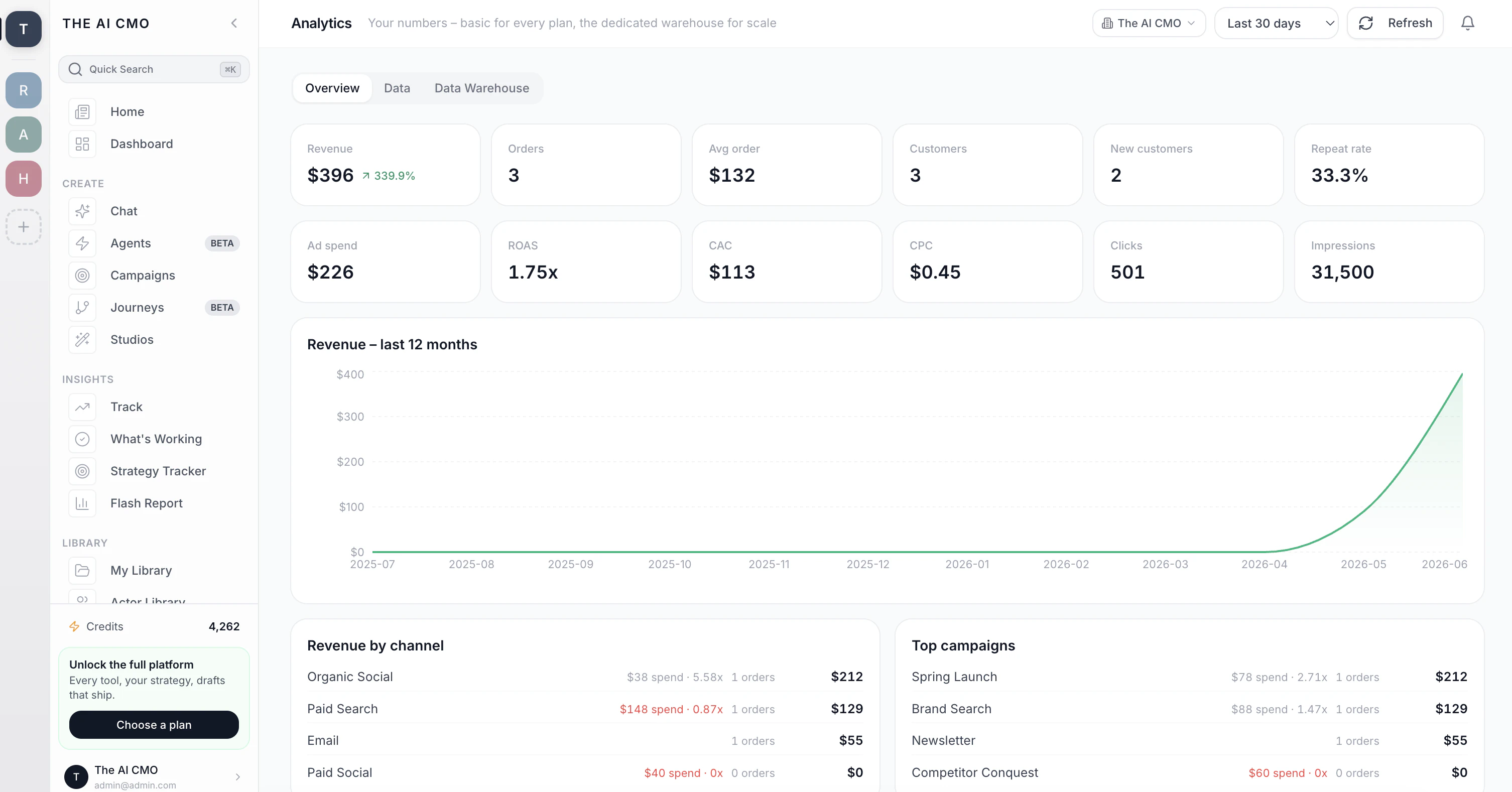Click the Credits lightning icon
This screenshot has height=792, width=1512.
[x=74, y=626]
